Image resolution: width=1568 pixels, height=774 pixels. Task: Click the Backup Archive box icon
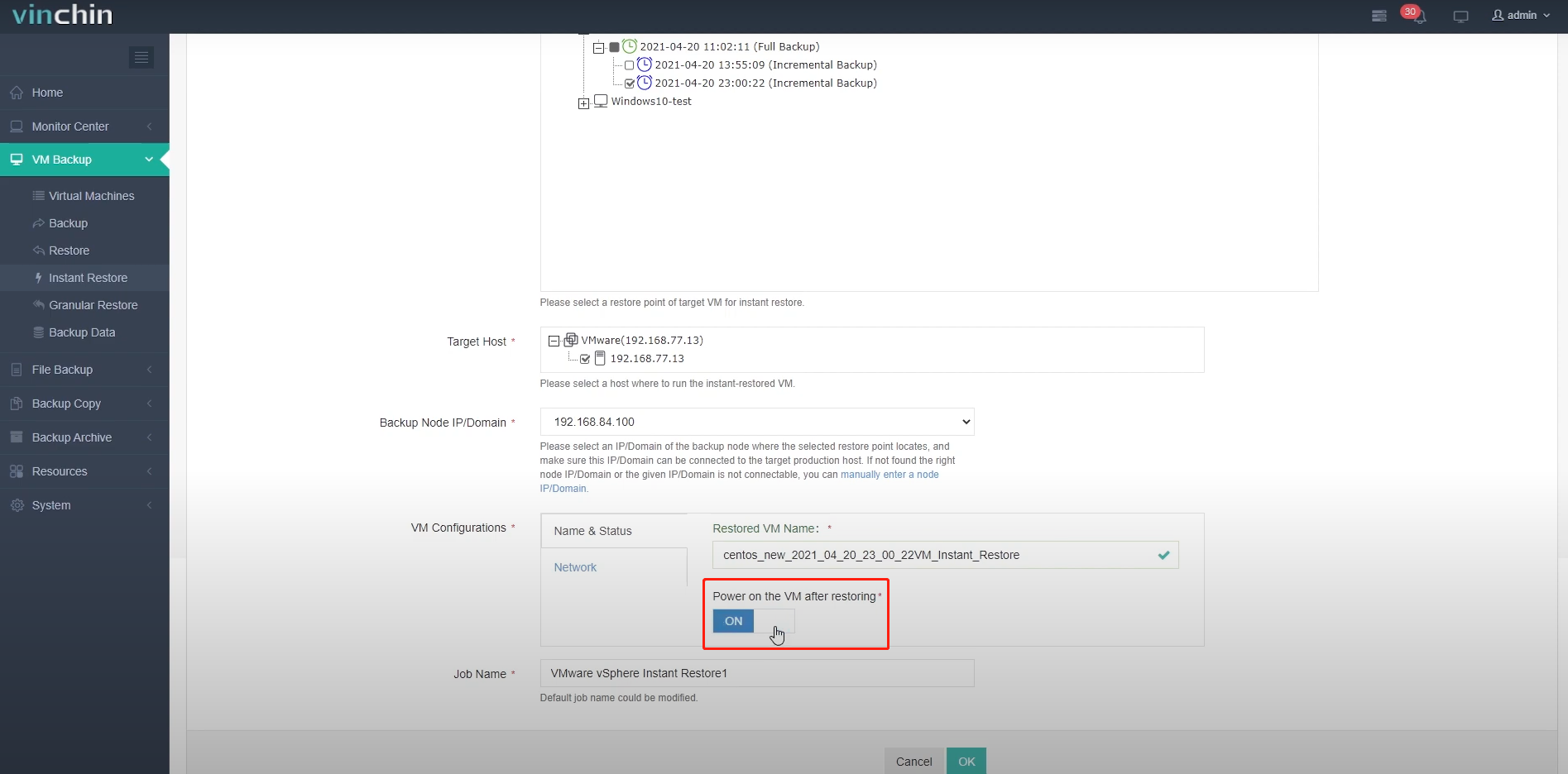[17, 437]
